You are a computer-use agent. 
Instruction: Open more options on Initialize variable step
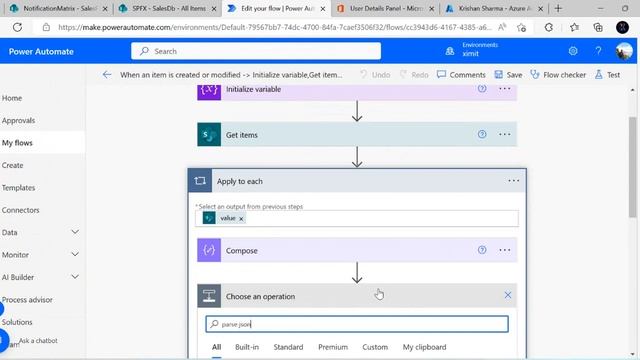[x=504, y=89]
